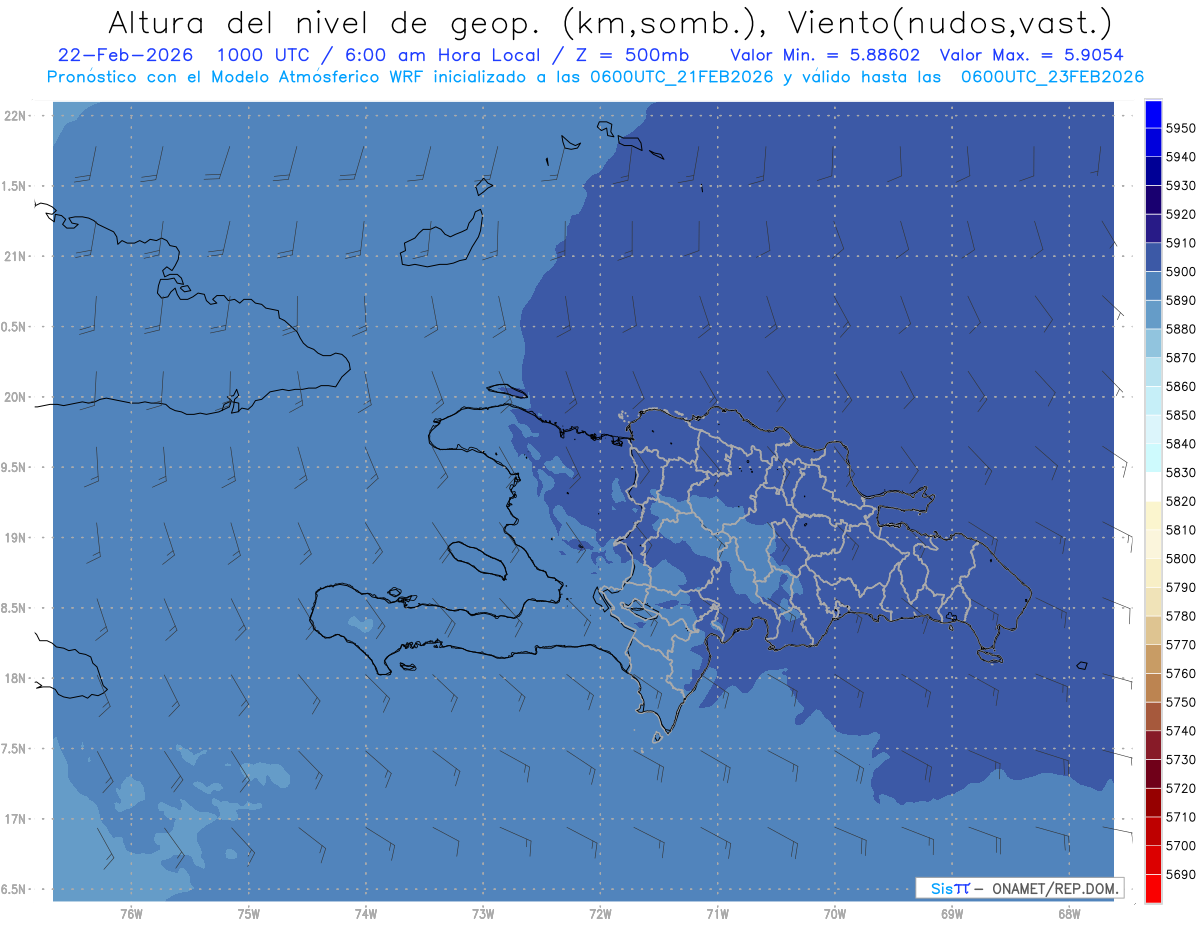
Task: Click the '5760' colorbar label
Action: coord(1180,673)
